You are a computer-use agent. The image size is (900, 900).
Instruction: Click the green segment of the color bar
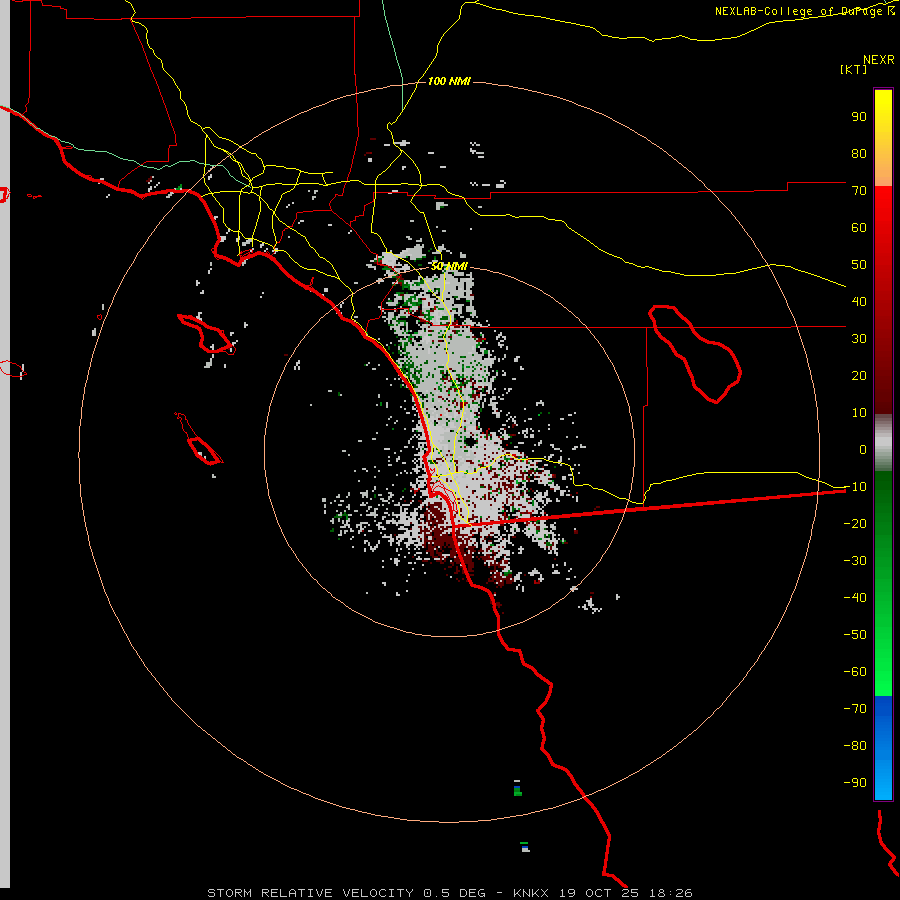point(883,584)
